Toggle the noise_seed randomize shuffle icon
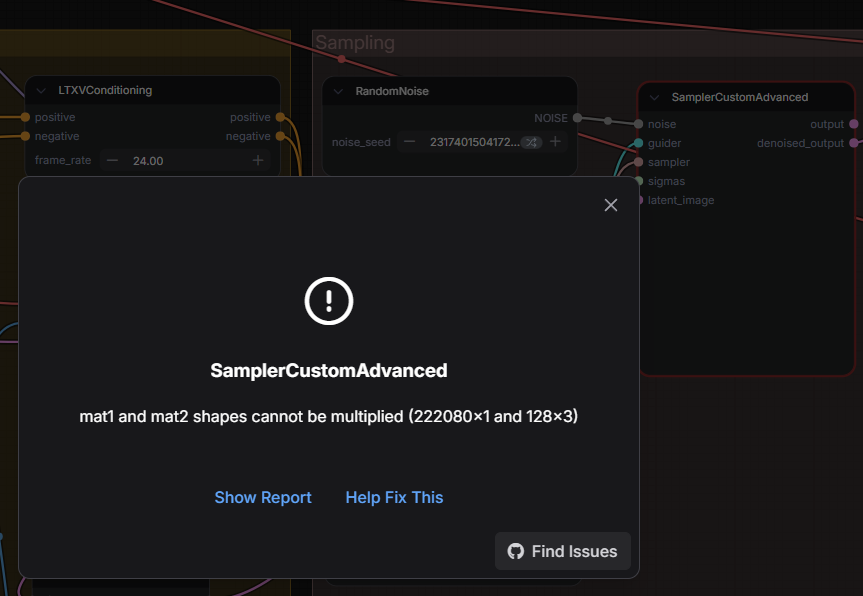The image size is (863, 596). coord(531,143)
